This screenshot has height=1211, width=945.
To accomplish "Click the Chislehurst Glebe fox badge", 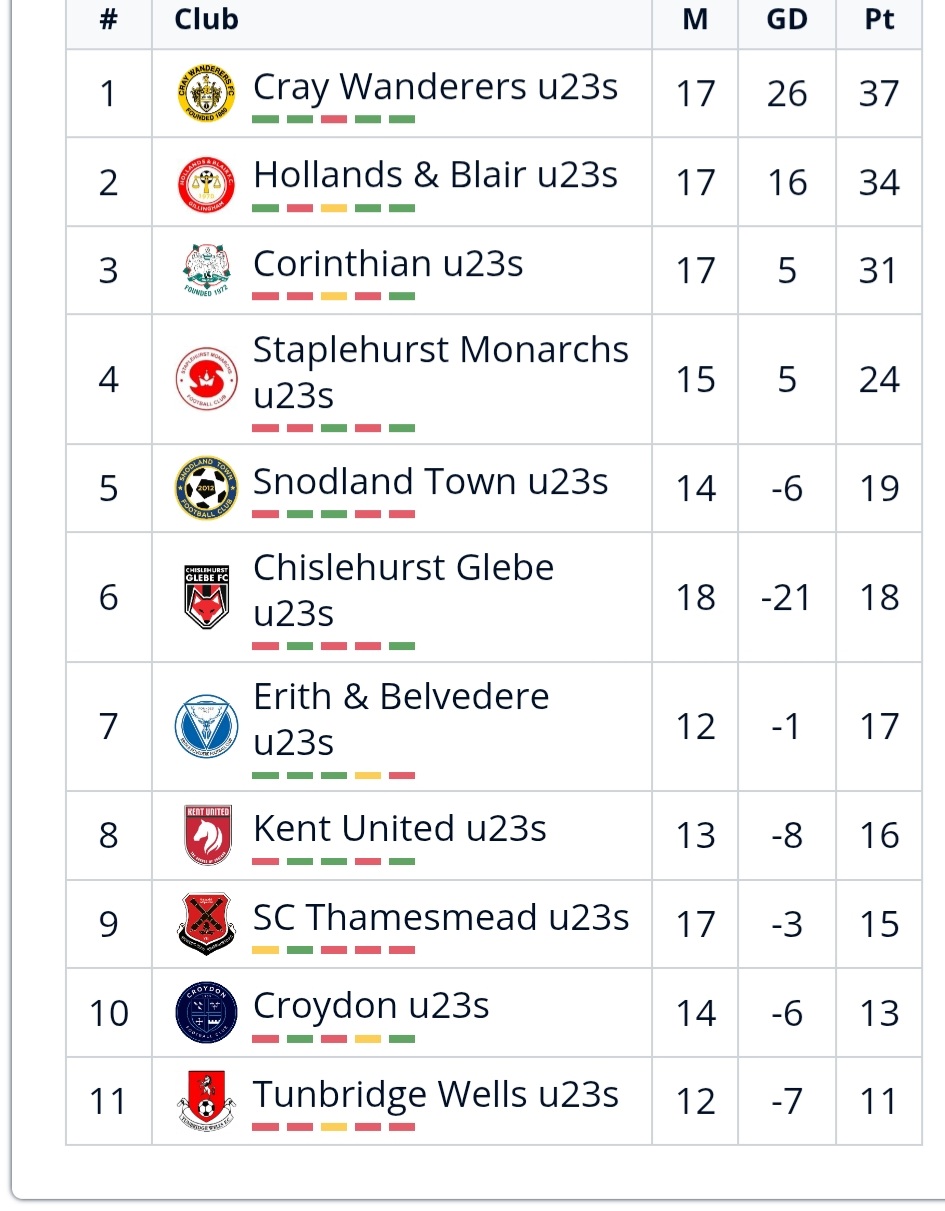I will point(206,597).
